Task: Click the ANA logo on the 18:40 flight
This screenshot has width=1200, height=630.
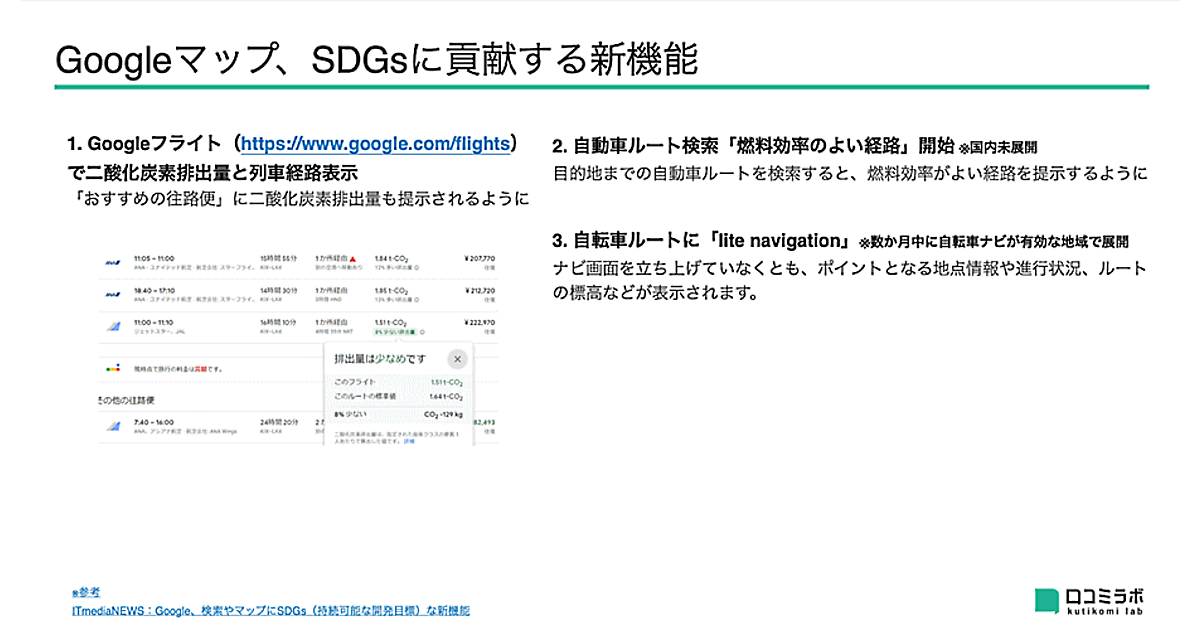Action: point(113,294)
